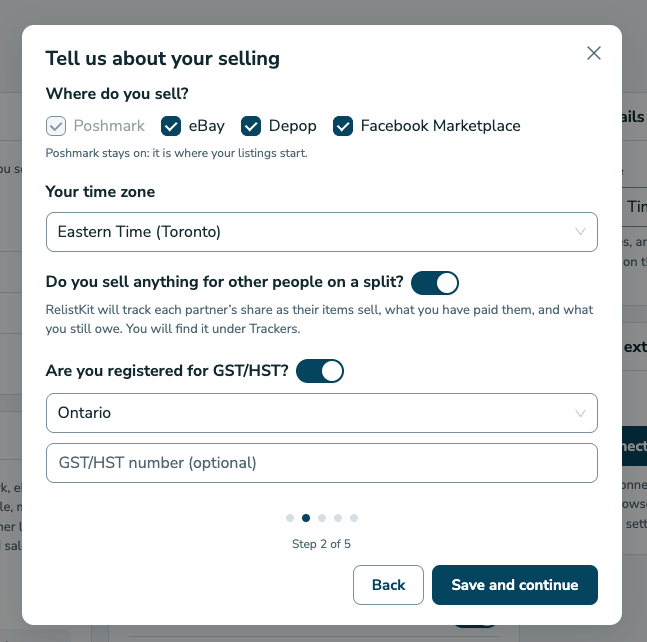Screen dimensions: 647x642
Task: Uncheck the eBay checkbox
Action: tap(171, 126)
